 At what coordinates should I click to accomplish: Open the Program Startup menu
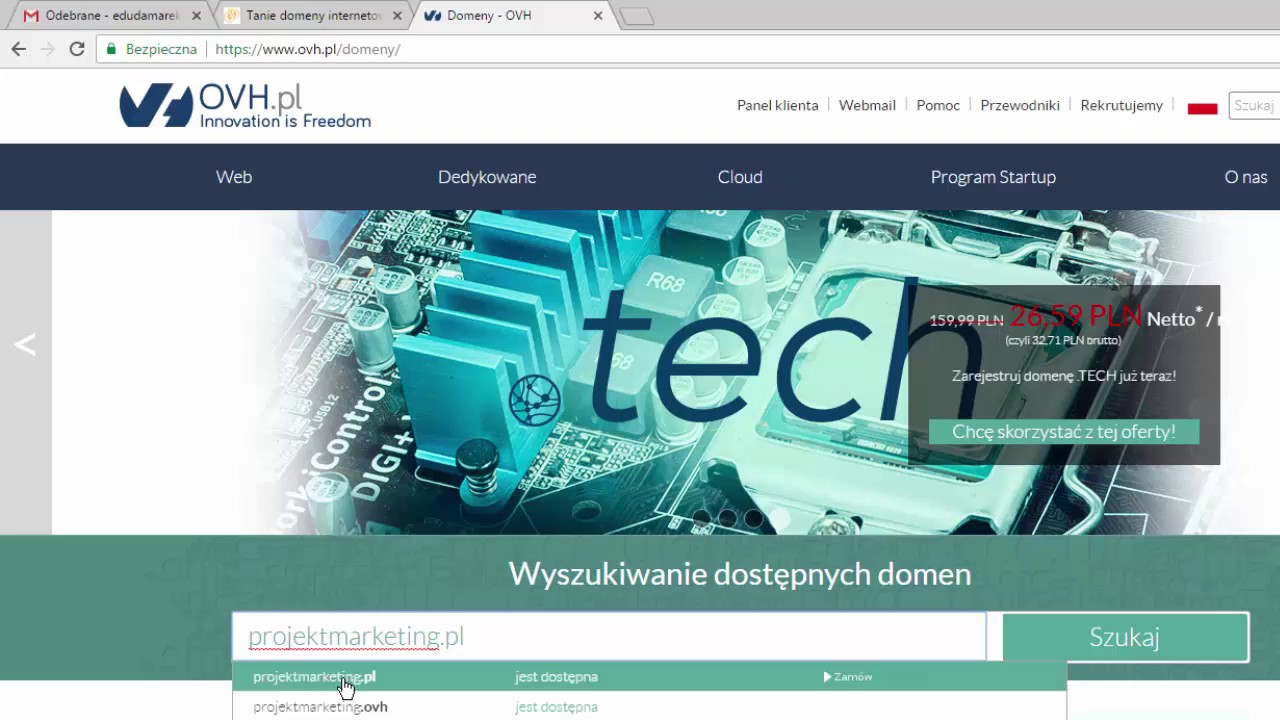993,177
